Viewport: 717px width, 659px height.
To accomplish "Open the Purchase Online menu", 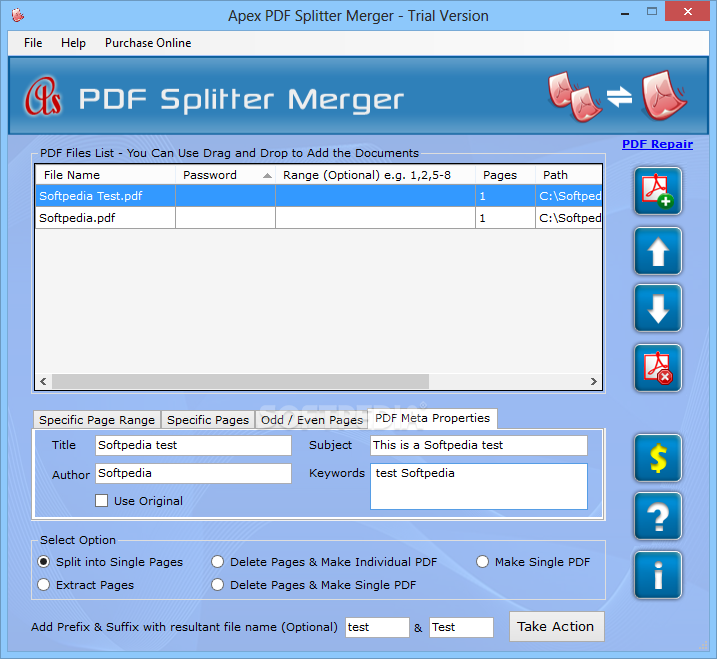I will 148,43.
